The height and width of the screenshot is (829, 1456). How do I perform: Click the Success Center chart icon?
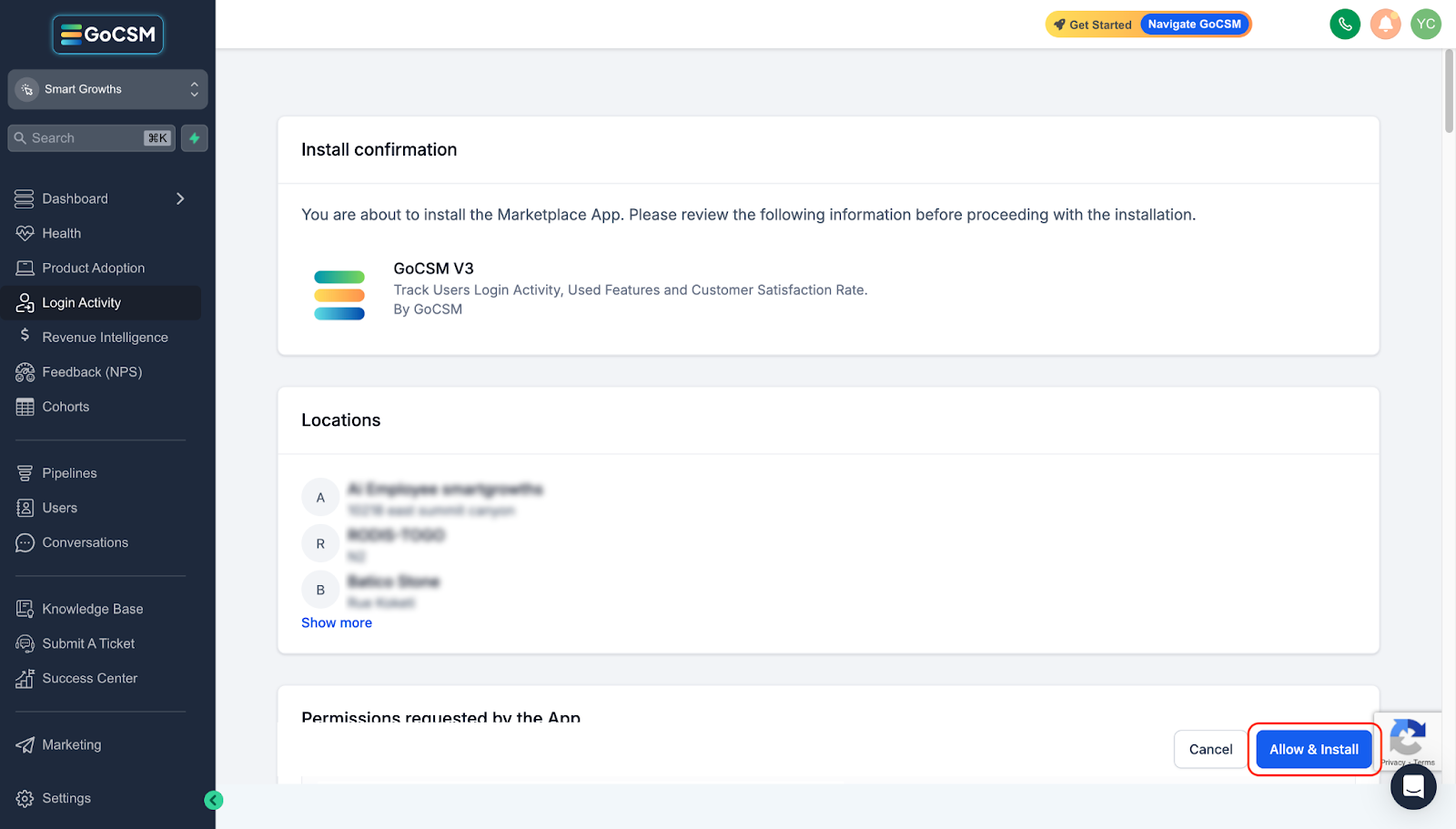pyautogui.click(x=25, y=678)
